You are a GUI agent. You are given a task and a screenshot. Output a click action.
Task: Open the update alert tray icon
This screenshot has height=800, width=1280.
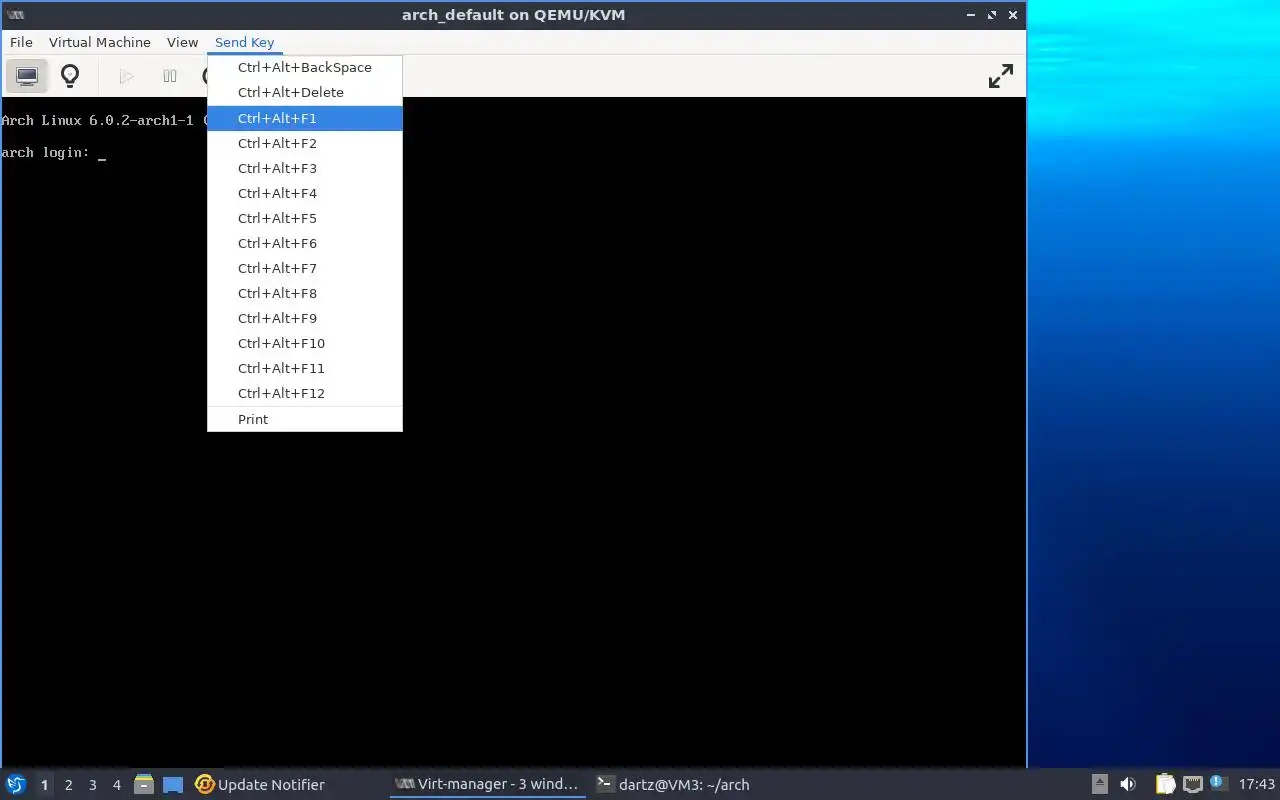pyautogui.click(x=1217, y=783)
